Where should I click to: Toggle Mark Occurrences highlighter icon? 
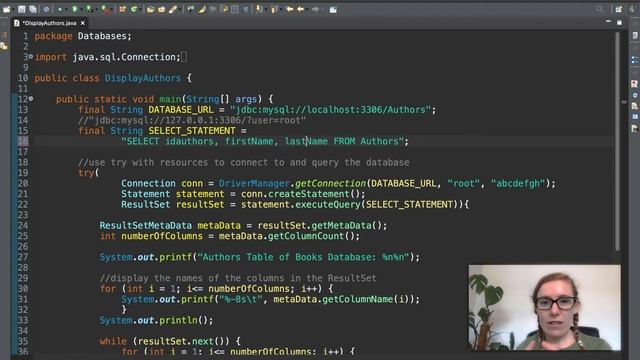point(202,9)
